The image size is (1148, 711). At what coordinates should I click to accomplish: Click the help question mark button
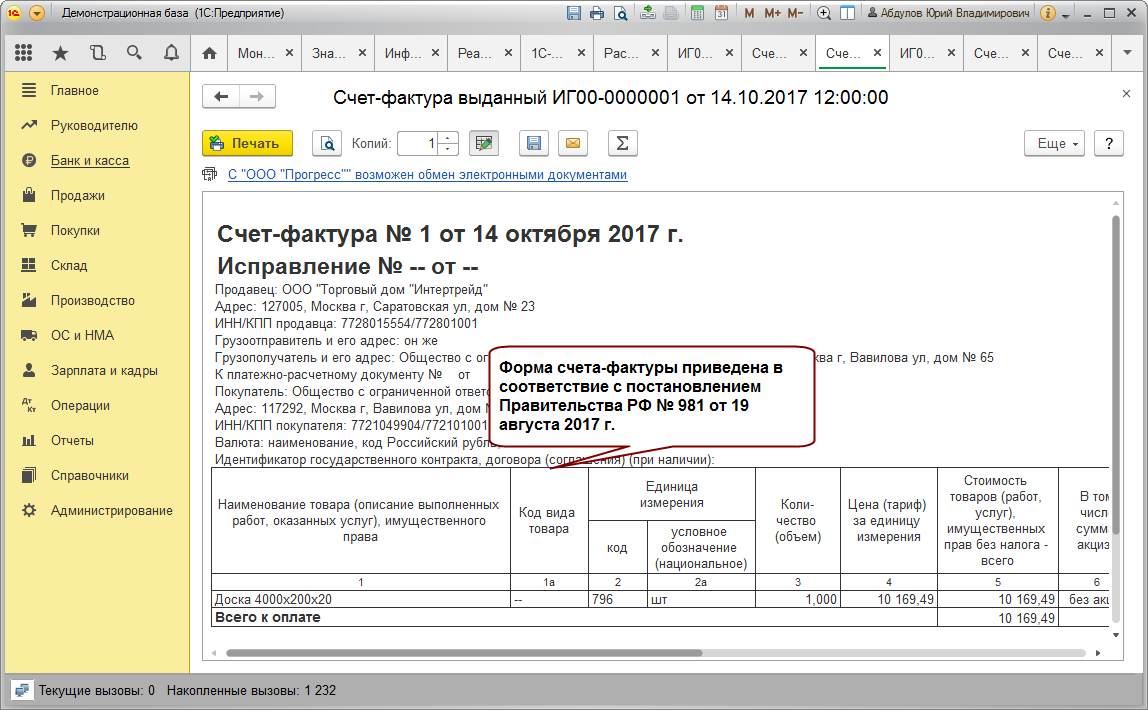pyautogui.click(x=1108, y=144)
